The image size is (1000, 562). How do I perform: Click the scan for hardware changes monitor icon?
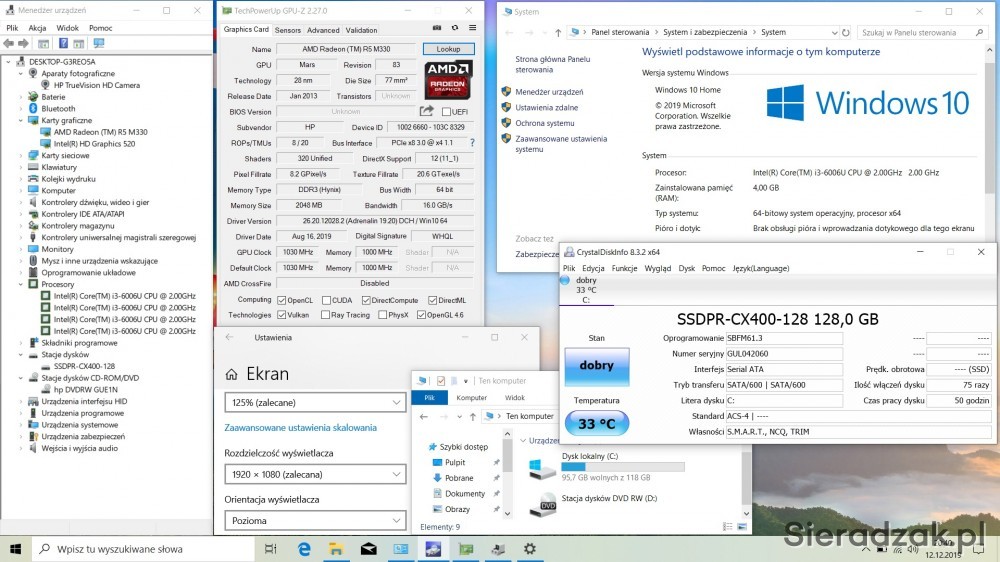(99, 43)
